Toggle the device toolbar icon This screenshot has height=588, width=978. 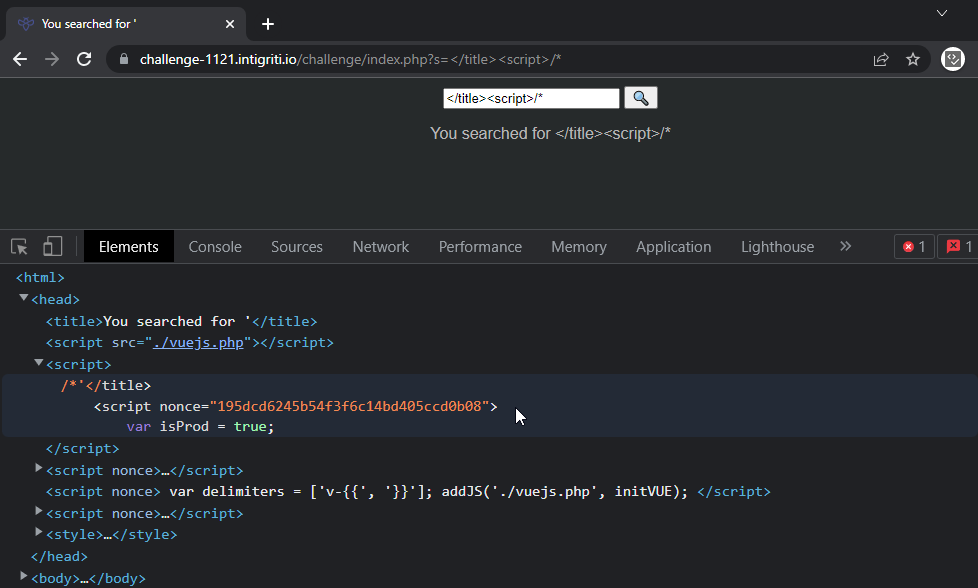52,247
